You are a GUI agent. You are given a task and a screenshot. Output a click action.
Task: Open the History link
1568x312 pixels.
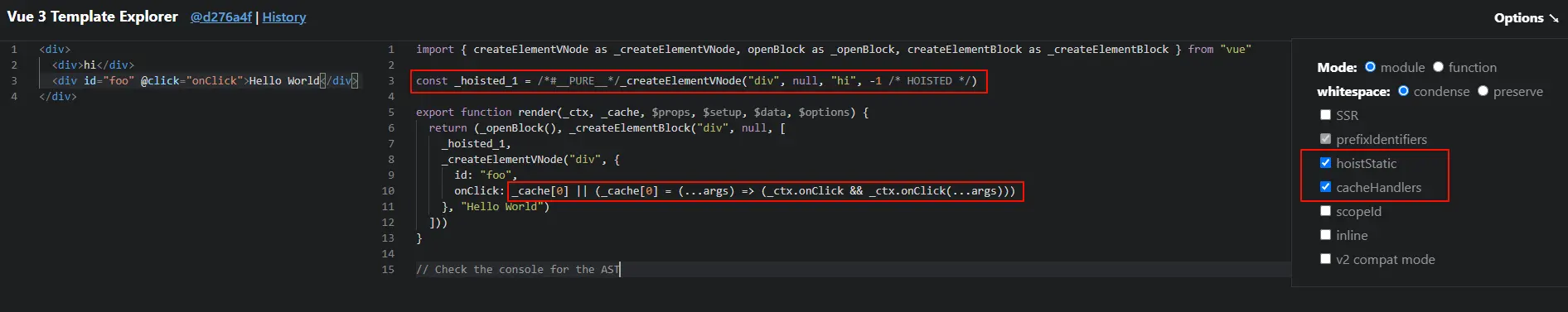[x=284, y=17]
